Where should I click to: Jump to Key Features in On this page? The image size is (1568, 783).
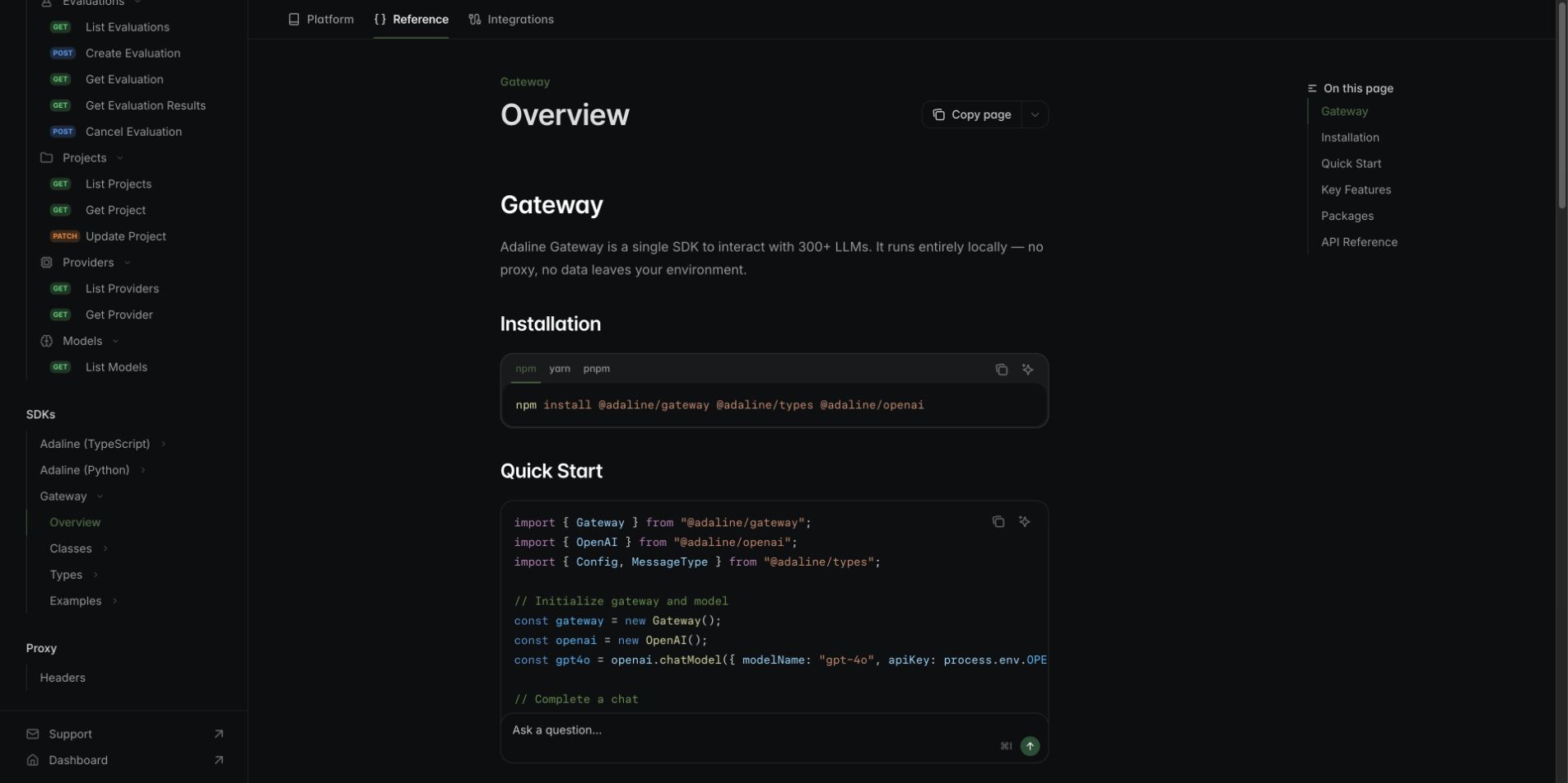pyautogui.click(x=1356, y=190)
